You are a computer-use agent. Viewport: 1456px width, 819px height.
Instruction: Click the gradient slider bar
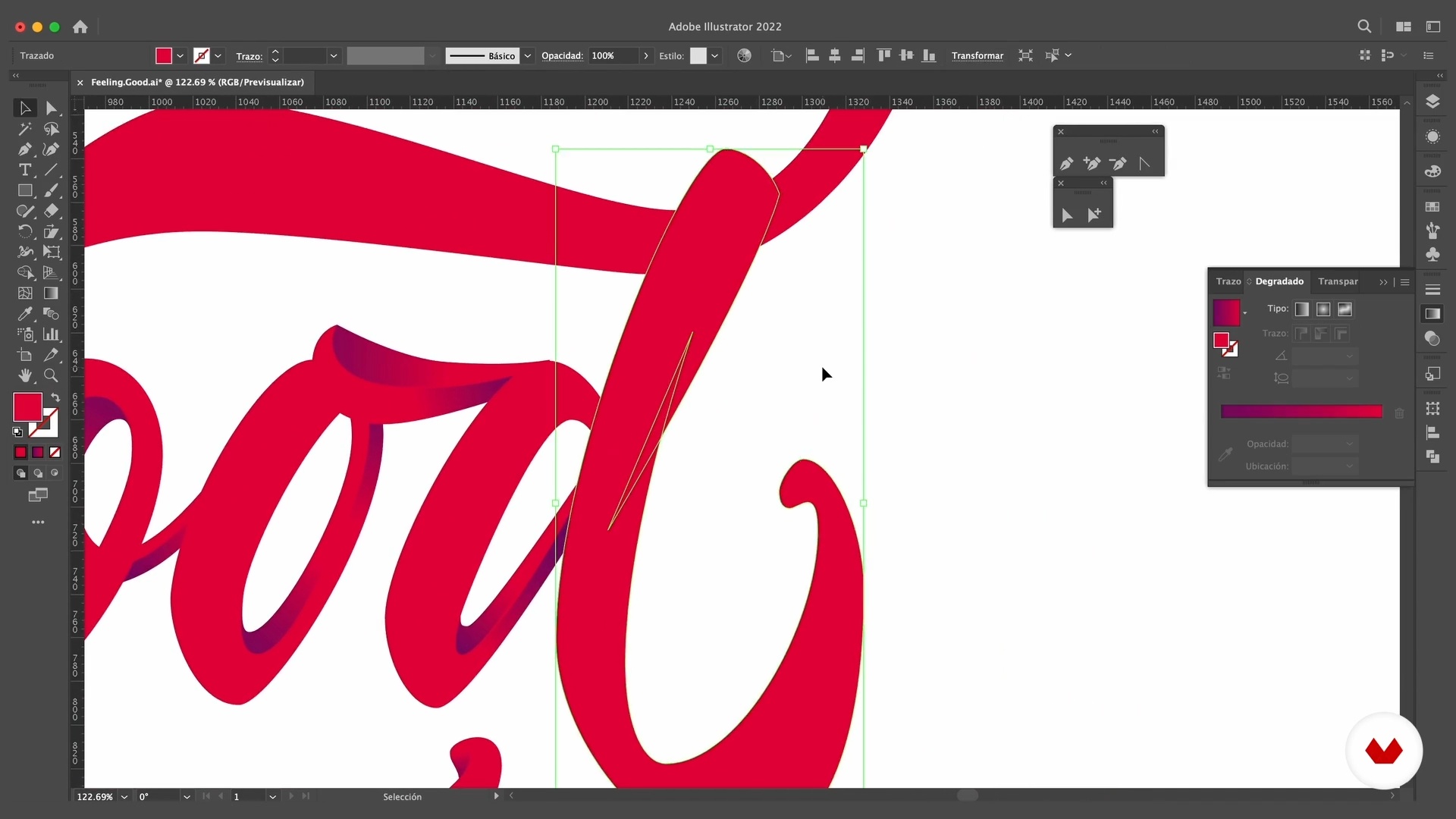(1301, 412)
